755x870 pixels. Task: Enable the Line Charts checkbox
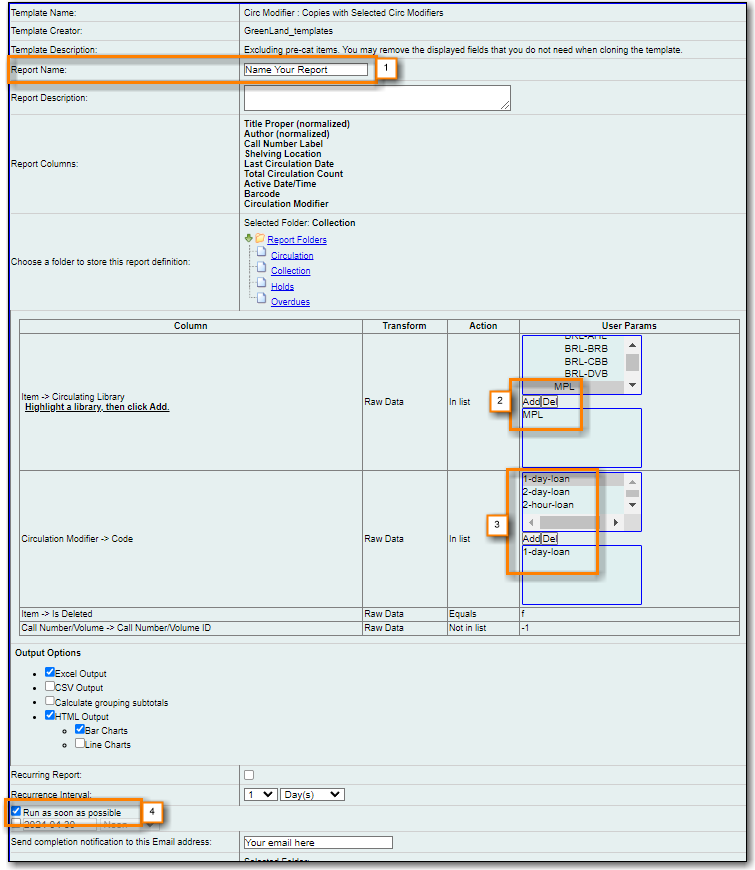click(x=80, y=743)
